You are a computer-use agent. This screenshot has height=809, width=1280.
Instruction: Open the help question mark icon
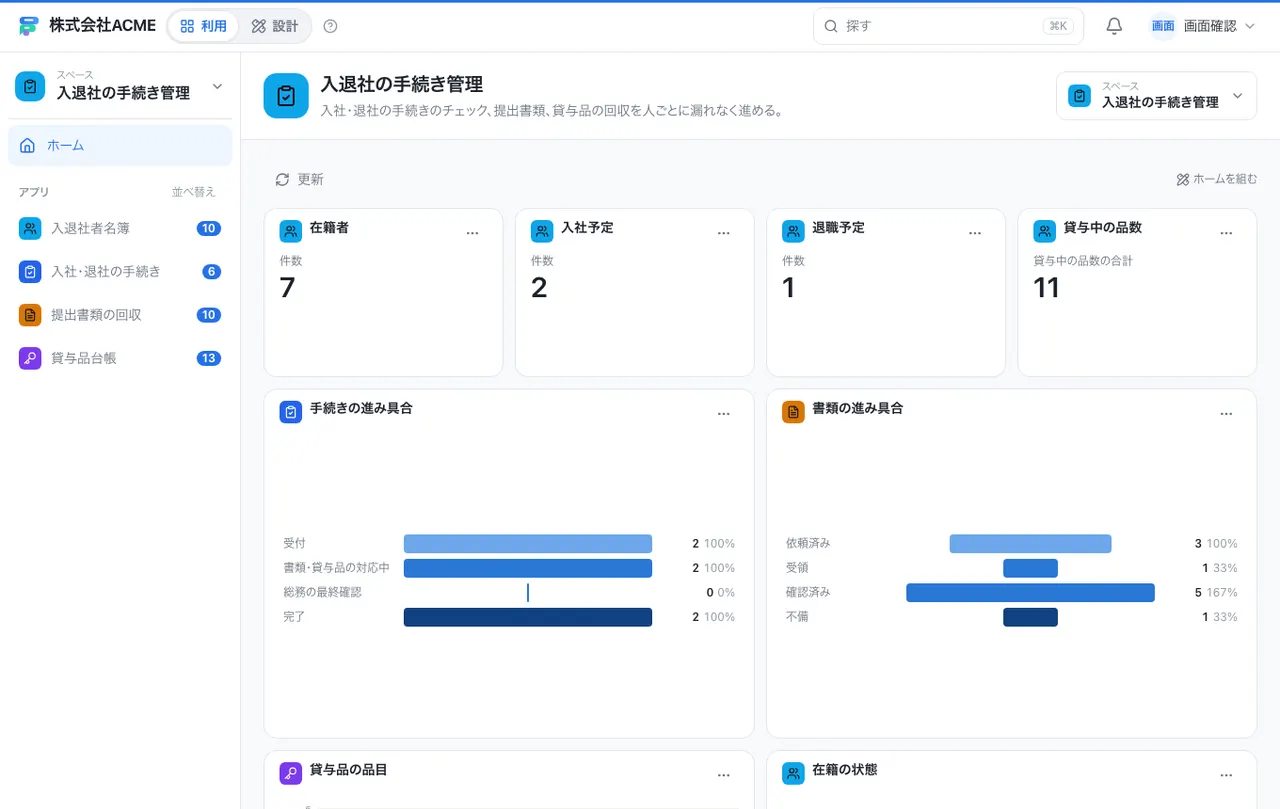click(331, 26)
